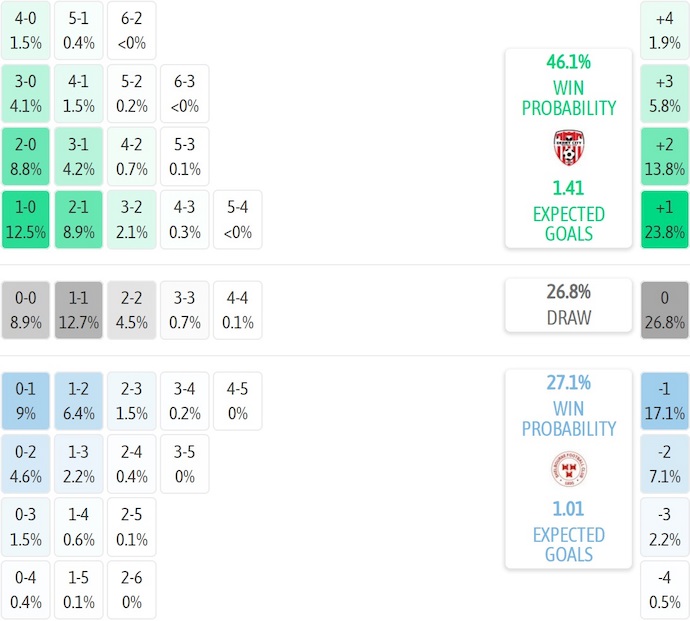Pick the 0-0 scoreline tile
This screenshot has height=621, width=690.
(26, 310)
